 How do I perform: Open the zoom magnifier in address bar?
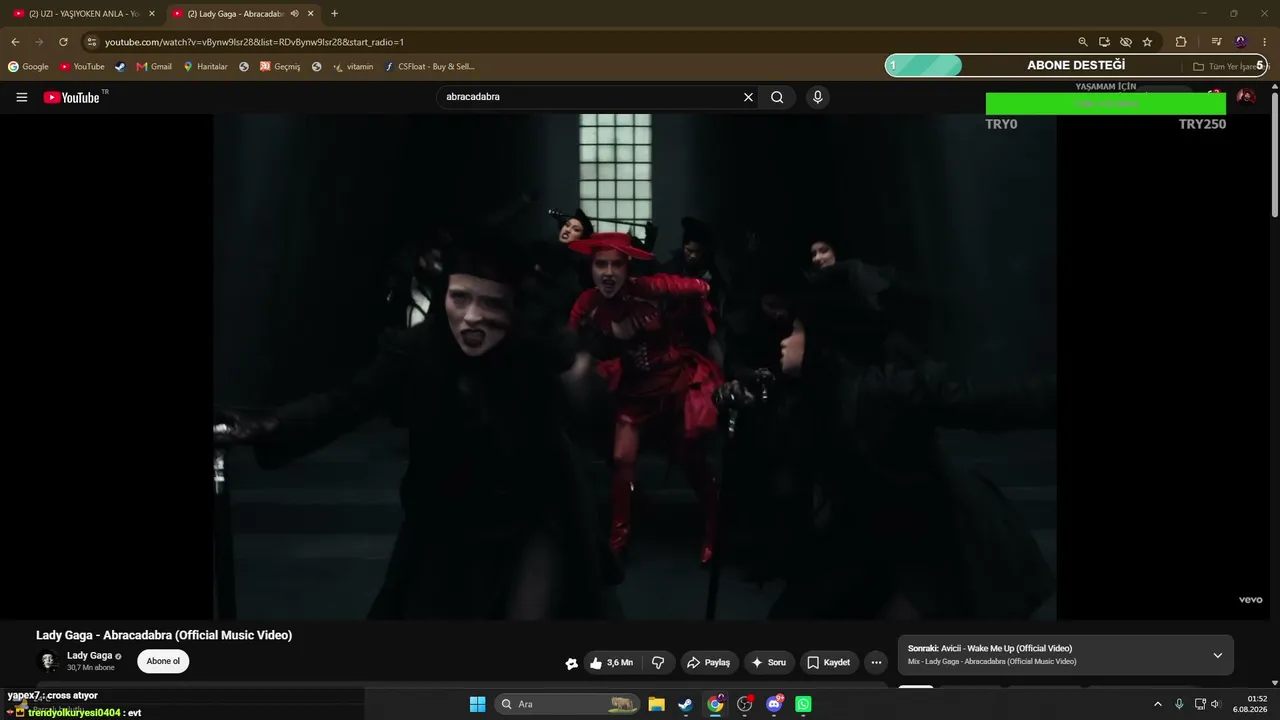tap(1083, 42)
